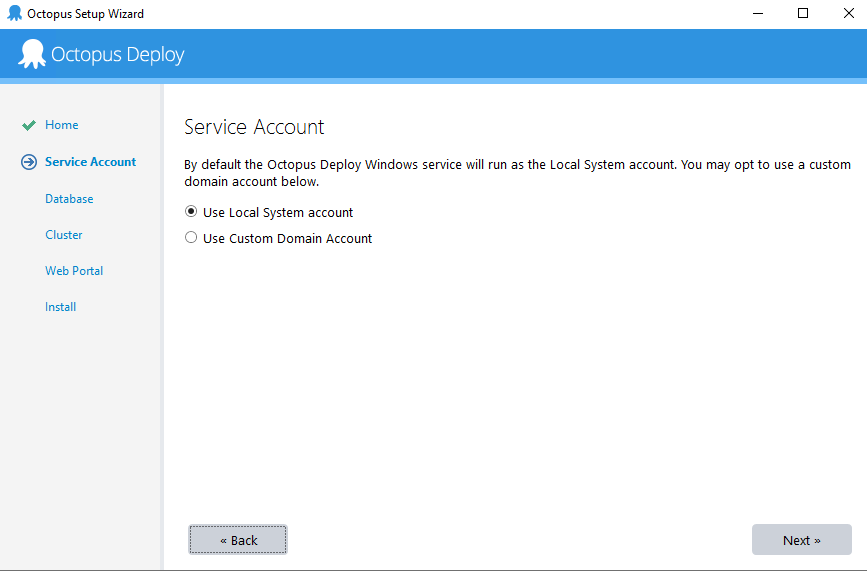Select the Use Local System account option
This screenshot has width=867, height=574.
(191, 212)
